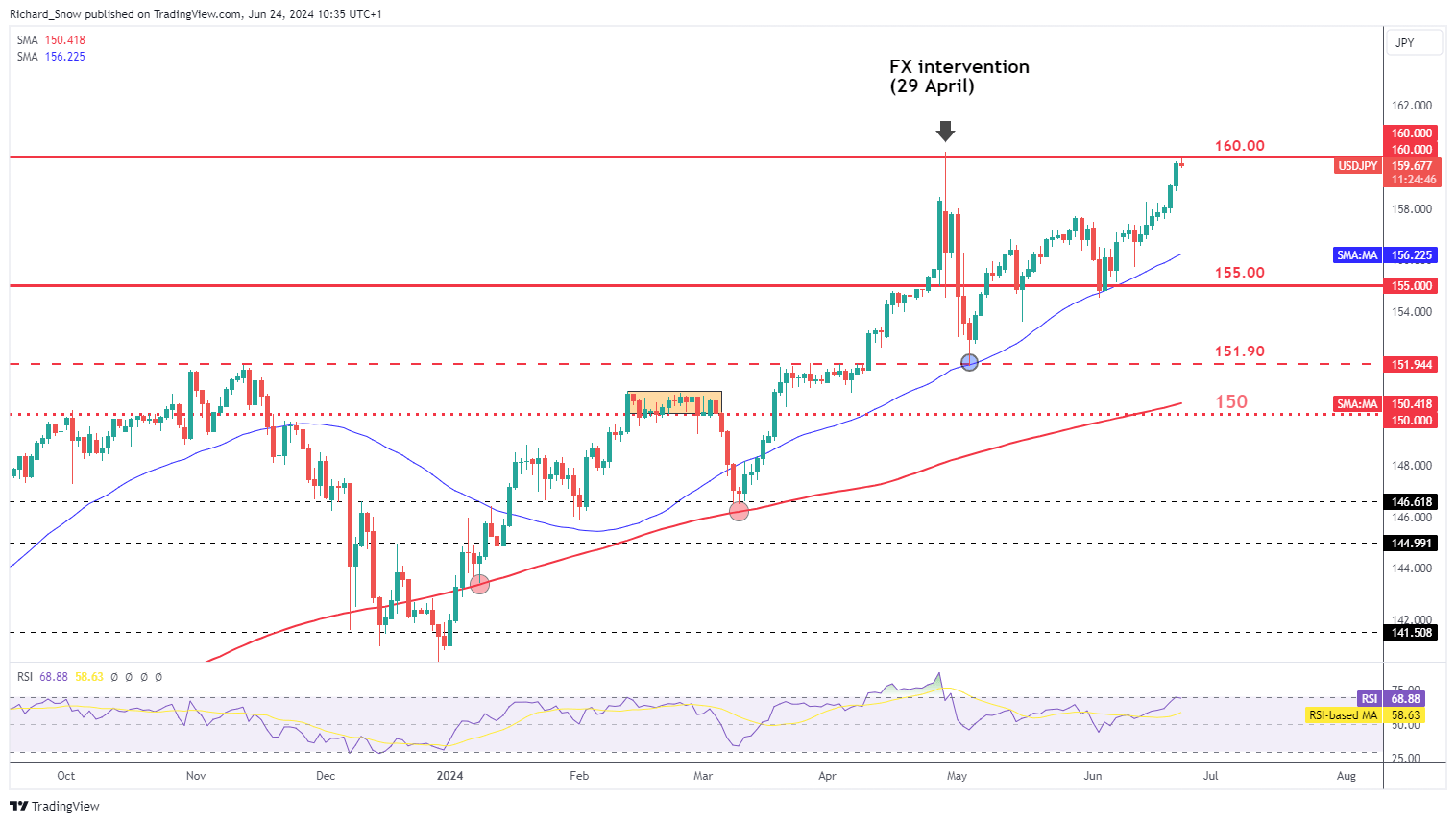Click 162.000 on the price axis
The height and width of the screenshot is (823, 1456).
click(1412, 106)
